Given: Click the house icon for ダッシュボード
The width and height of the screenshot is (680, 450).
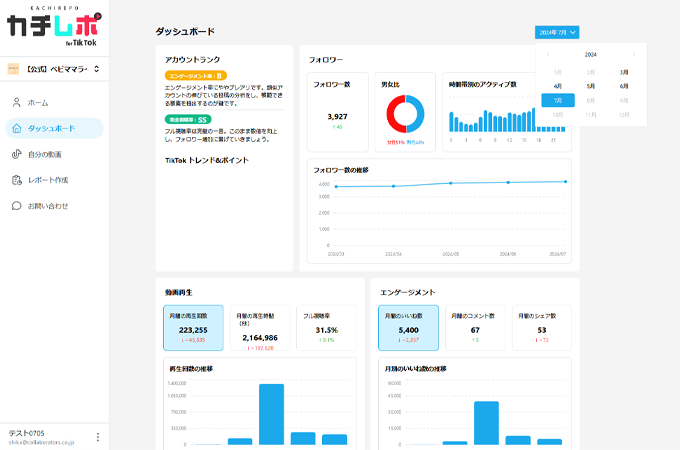Looking at the screenshot, I should click(x=16, y=128).
